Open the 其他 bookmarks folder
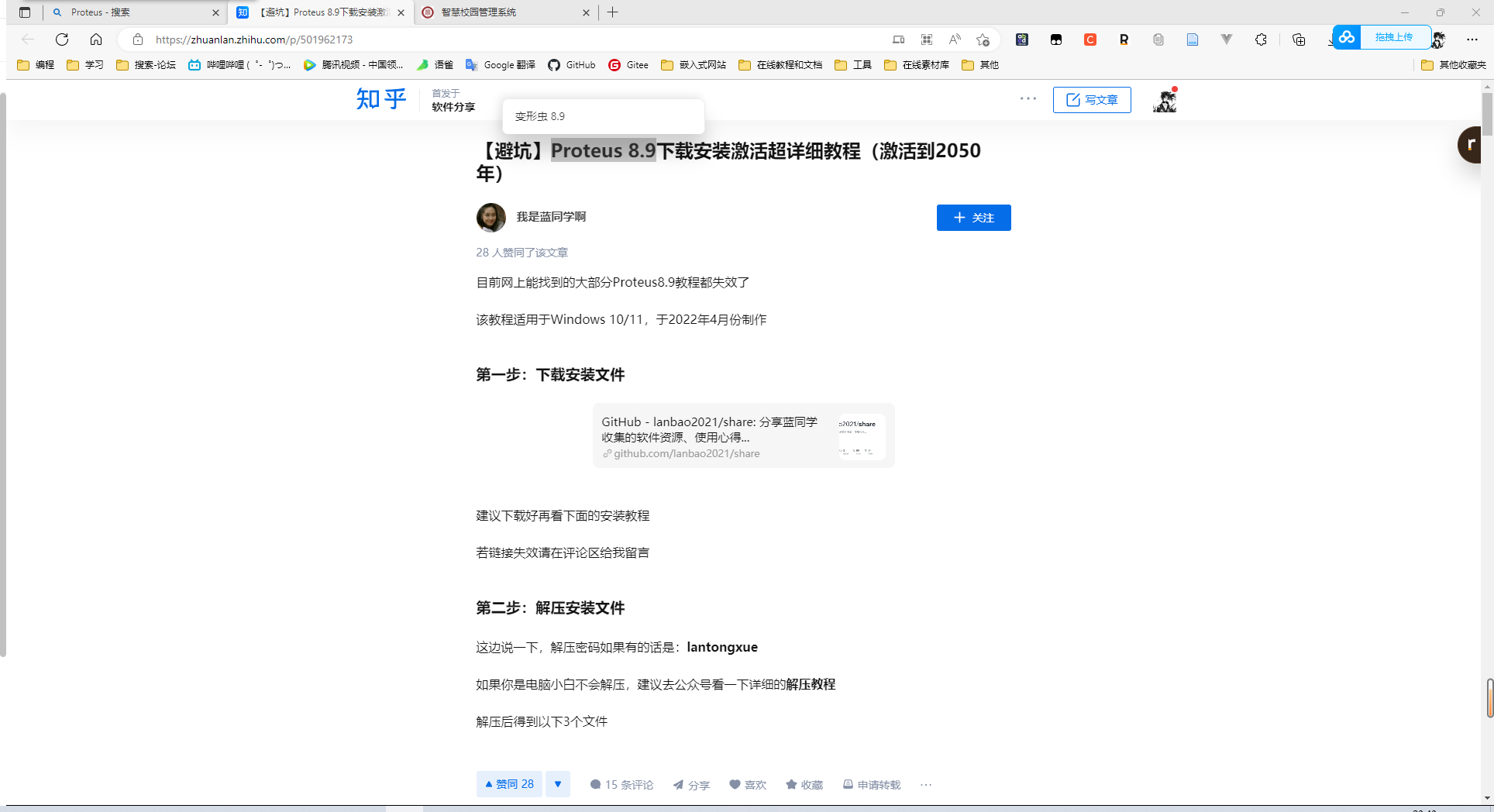The image size is (1494, 812). point(980,65)
